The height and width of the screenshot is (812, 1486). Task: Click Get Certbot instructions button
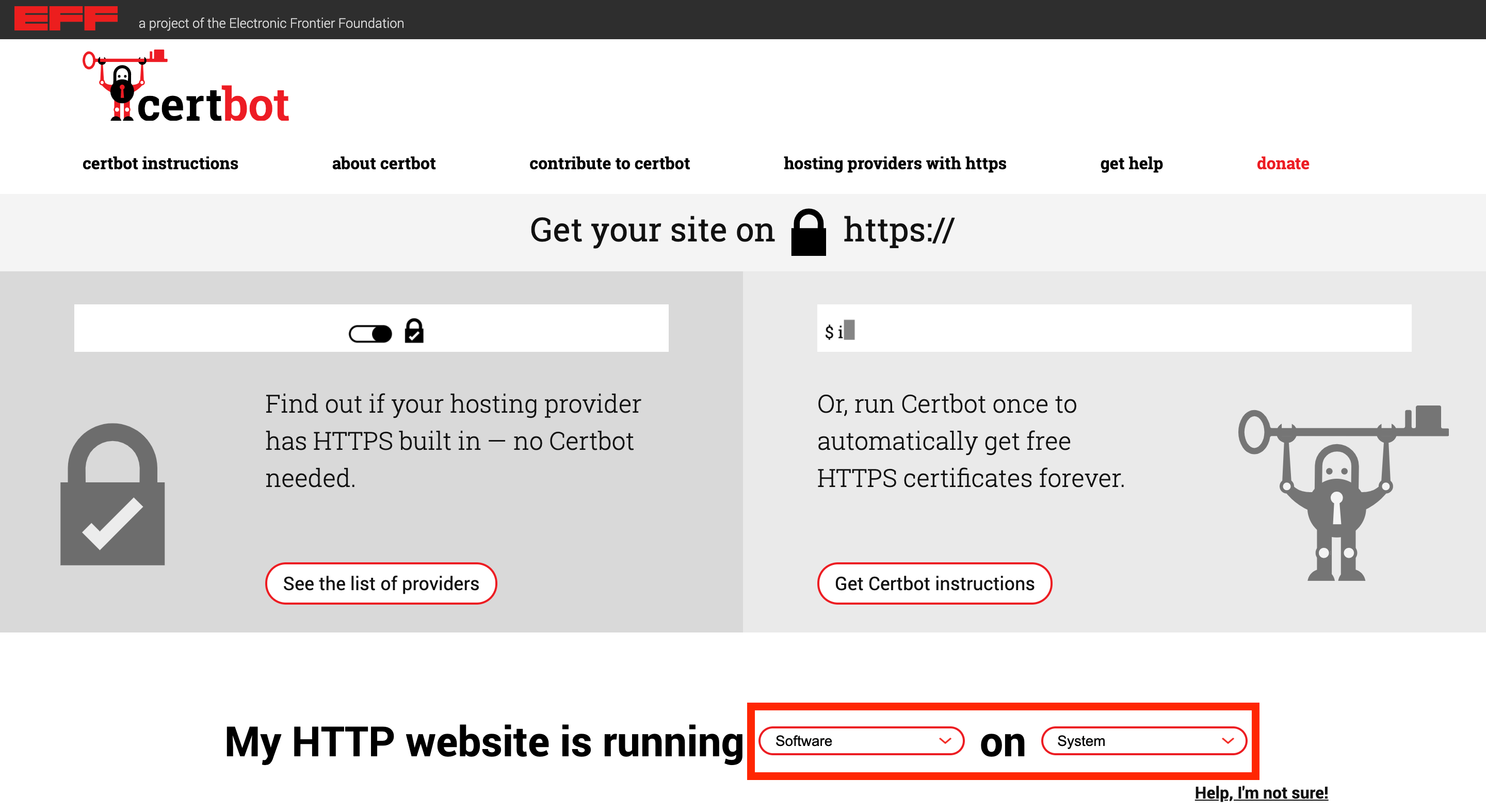[x=934, y=583]
